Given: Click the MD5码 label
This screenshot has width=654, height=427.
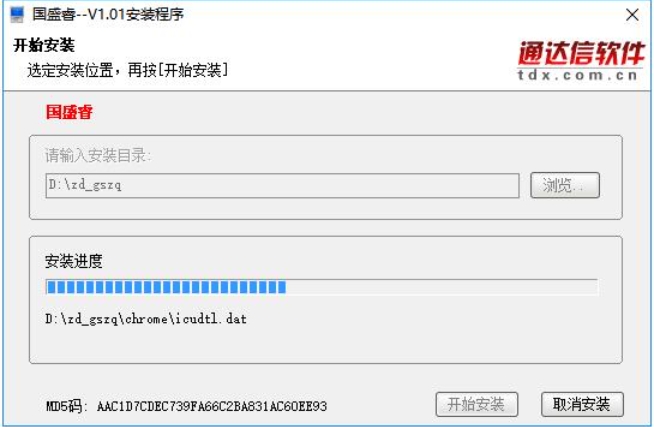Looking at the screenshot, I should click(66, 406).
